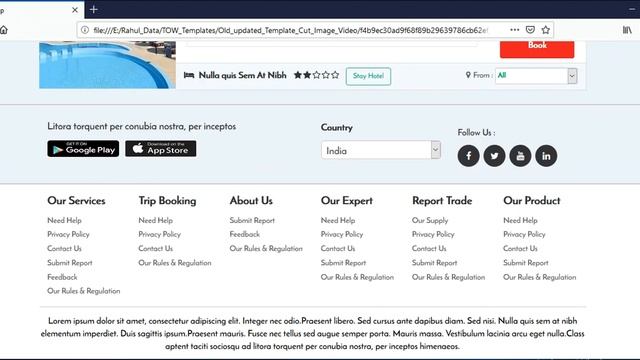
Task: Close the current browser tab
Action: (x=75, y=9)
